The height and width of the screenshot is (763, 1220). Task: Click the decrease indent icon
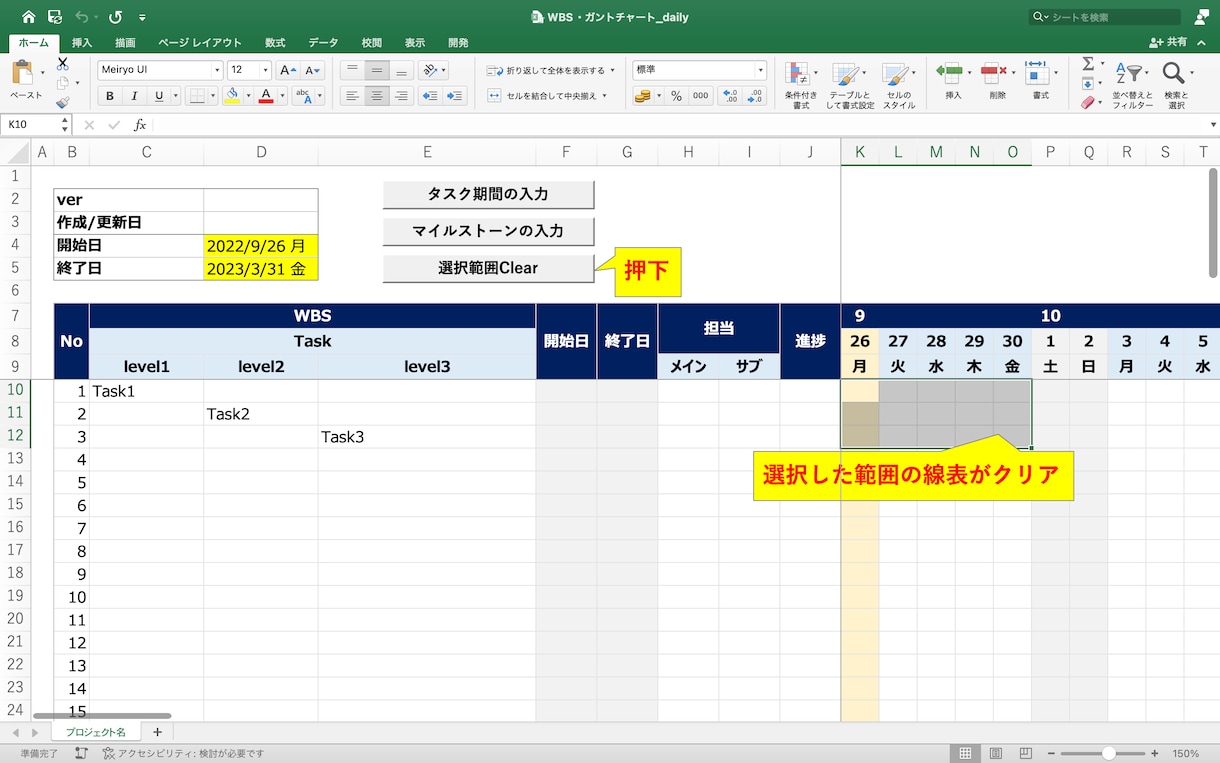[430, 96]
